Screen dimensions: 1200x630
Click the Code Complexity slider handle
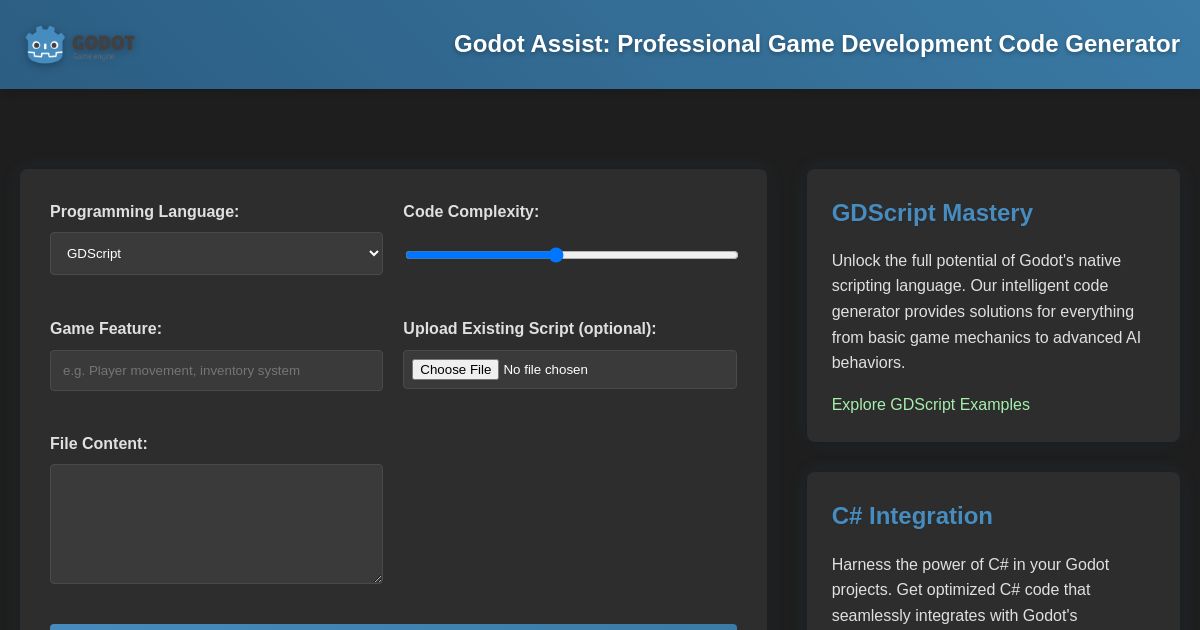[556, 255]
